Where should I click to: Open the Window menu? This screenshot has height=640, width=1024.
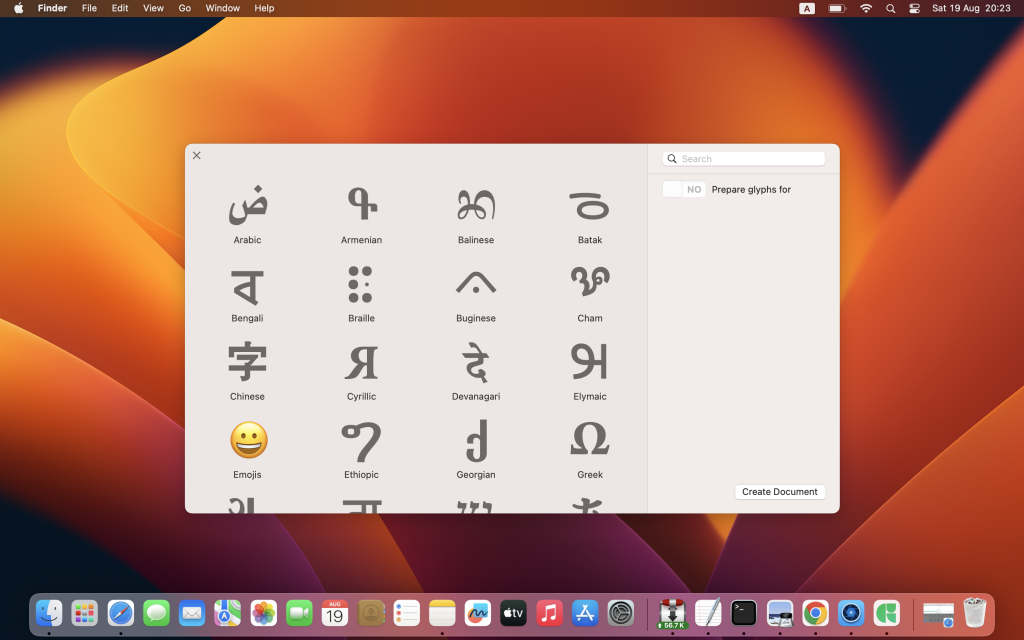[x=223, y=8]
